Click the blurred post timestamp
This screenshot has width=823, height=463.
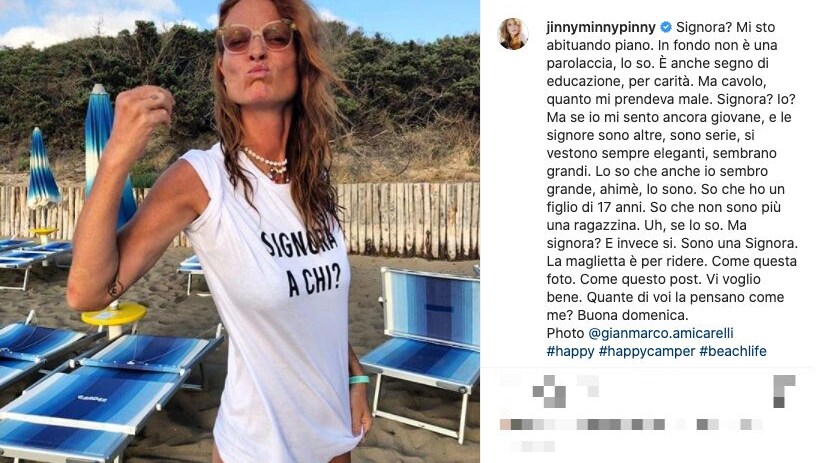[533, 447]
